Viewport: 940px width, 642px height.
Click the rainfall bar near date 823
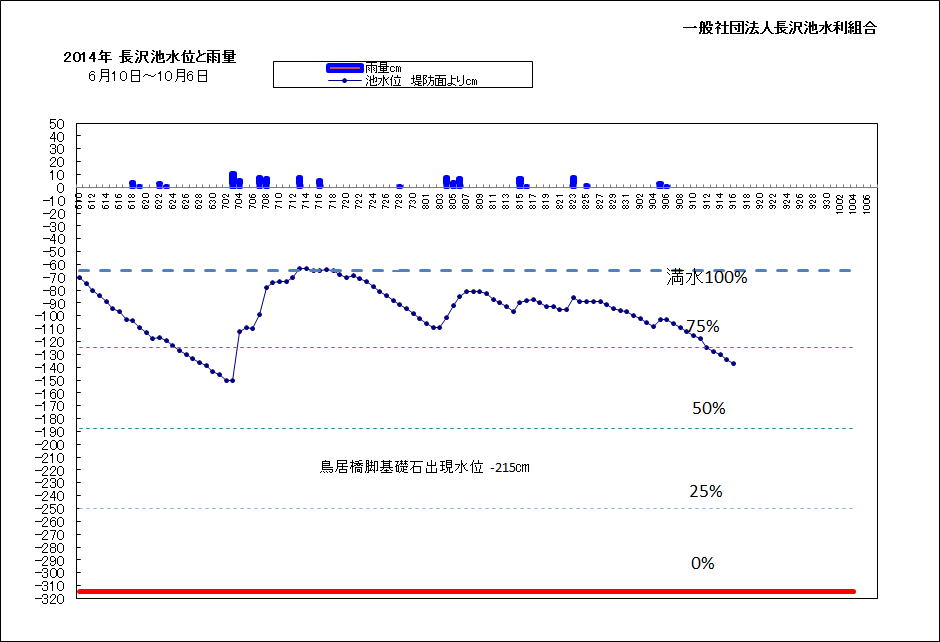tap(573, 181)
